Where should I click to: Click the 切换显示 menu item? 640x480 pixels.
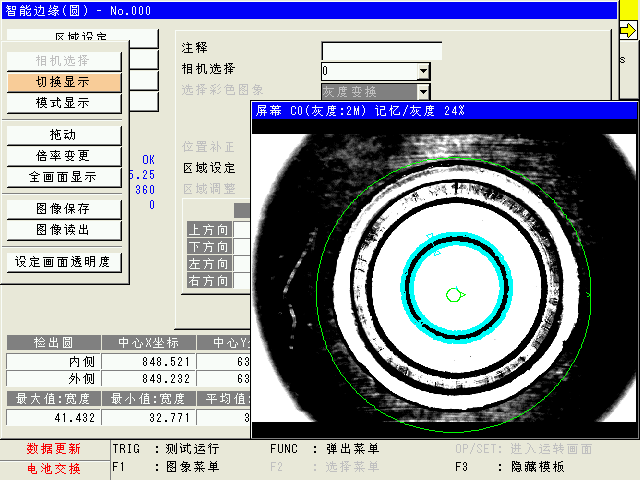click(x=63, y=82)
